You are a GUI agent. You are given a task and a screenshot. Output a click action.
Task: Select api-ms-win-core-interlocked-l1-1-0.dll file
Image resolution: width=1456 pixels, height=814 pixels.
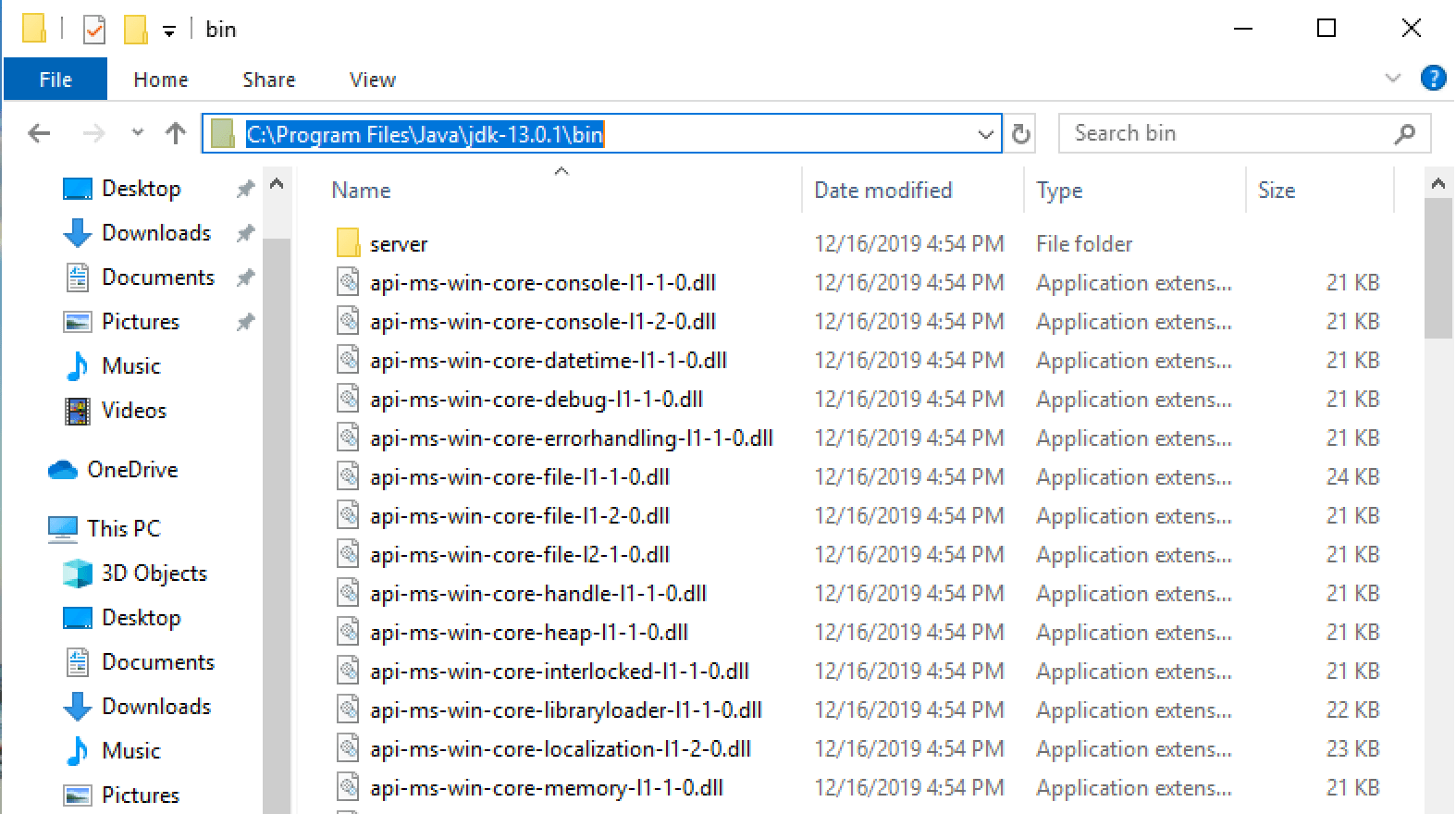tap(560, 672)
